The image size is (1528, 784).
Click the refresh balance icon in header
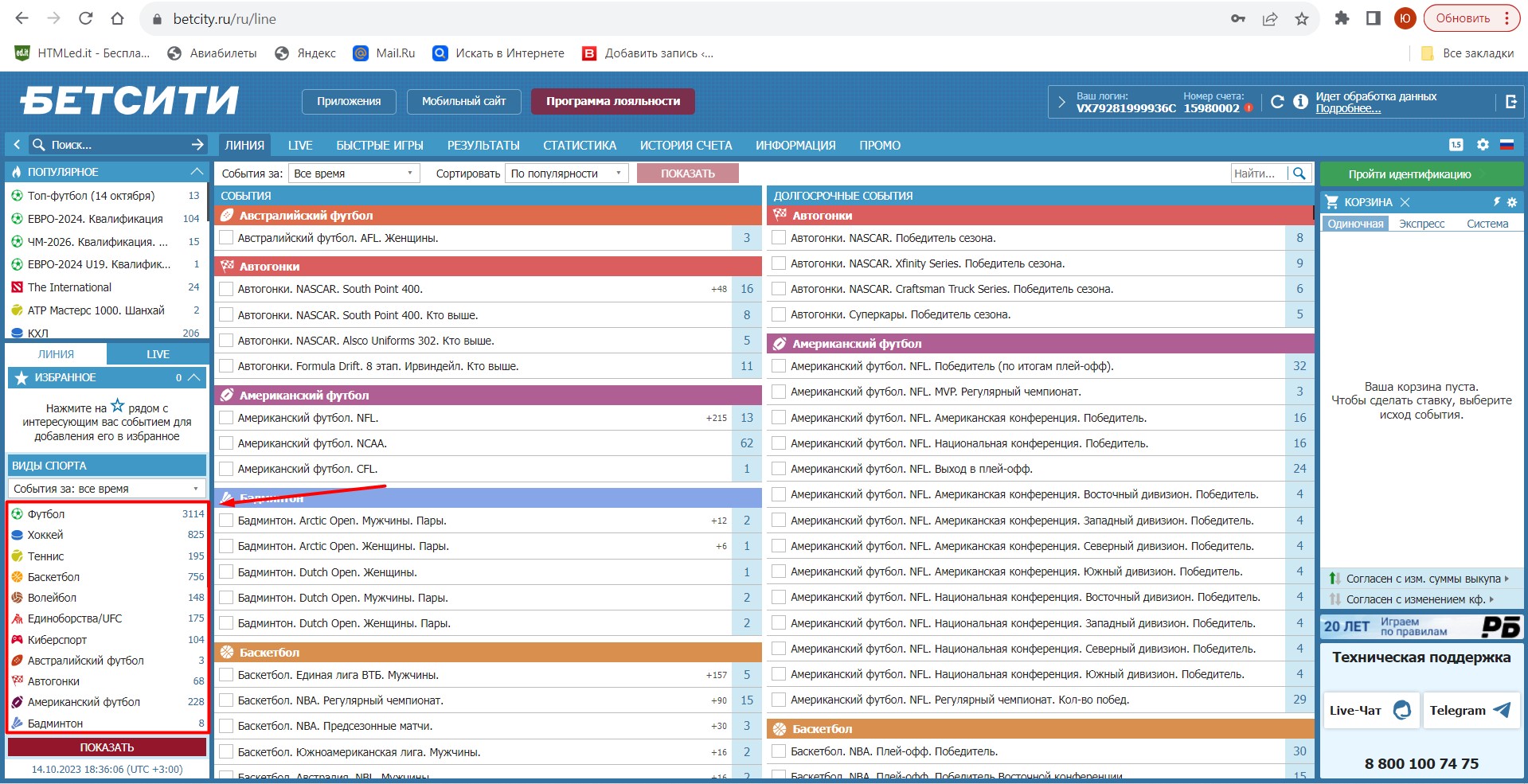pos(1277,102)
